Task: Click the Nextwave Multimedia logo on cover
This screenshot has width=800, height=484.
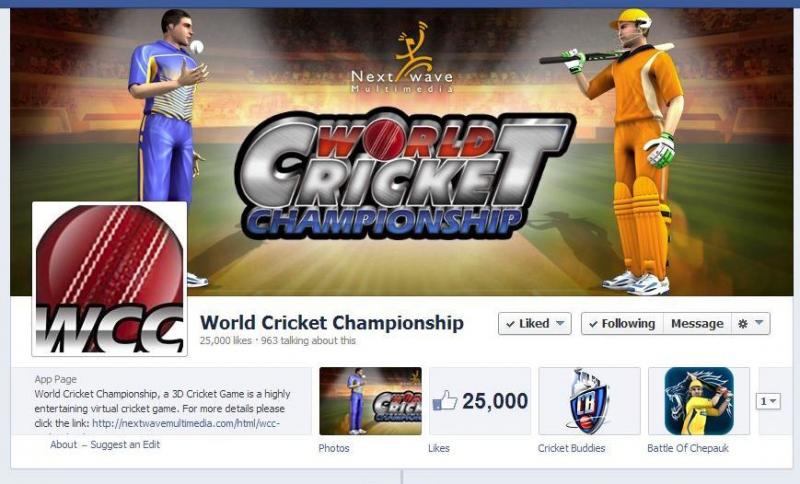Action: [x=403, y=57]
